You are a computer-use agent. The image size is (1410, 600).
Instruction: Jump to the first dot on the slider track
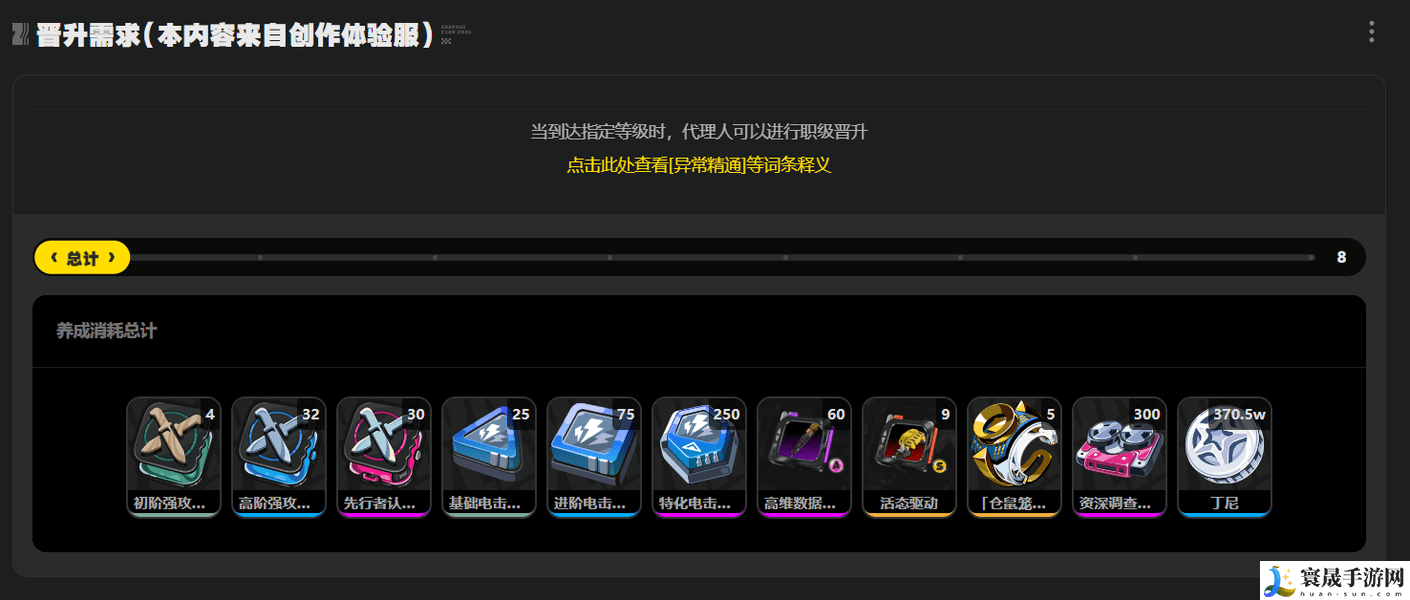[x=260, y=258]
